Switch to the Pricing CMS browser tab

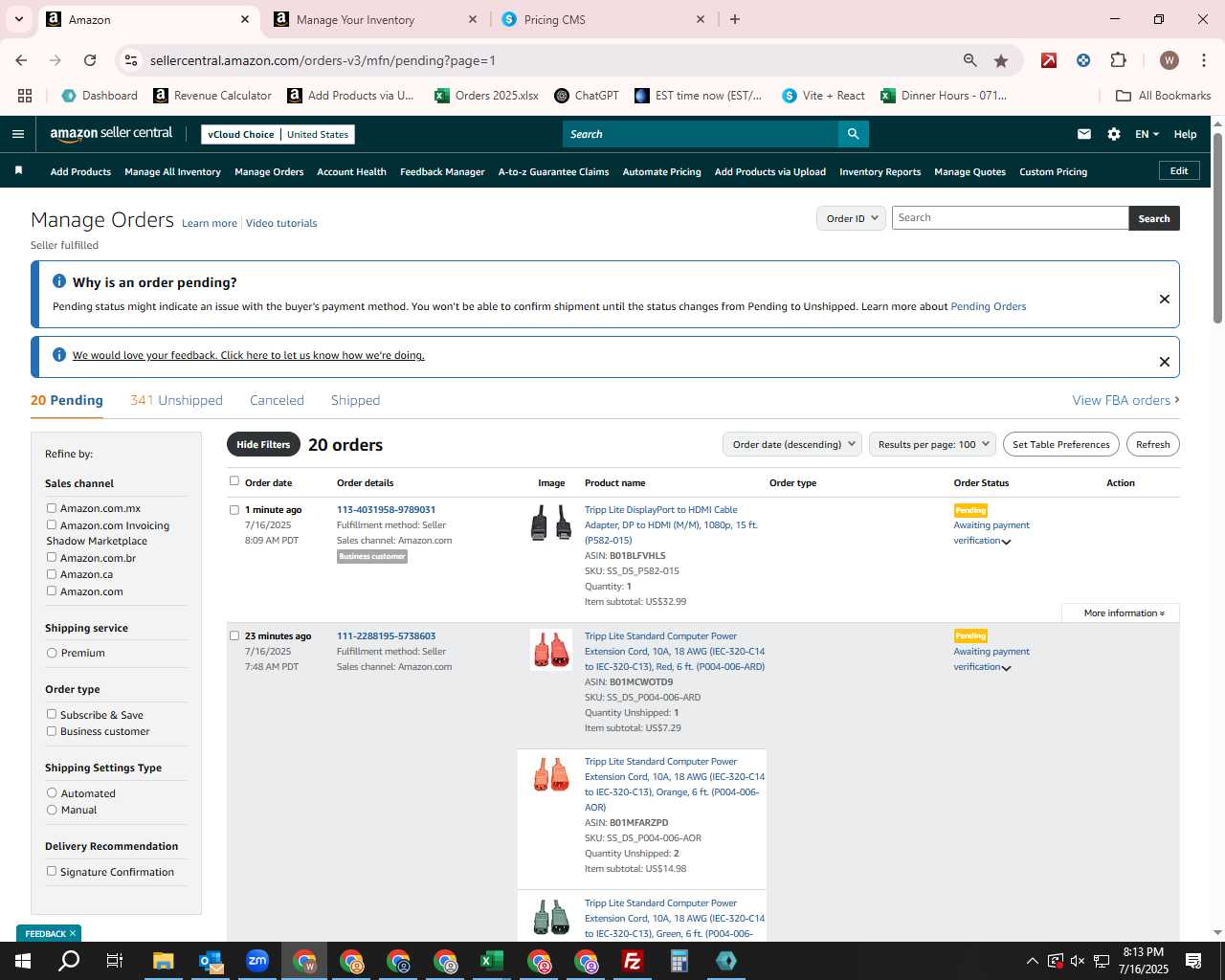point(603,19)
